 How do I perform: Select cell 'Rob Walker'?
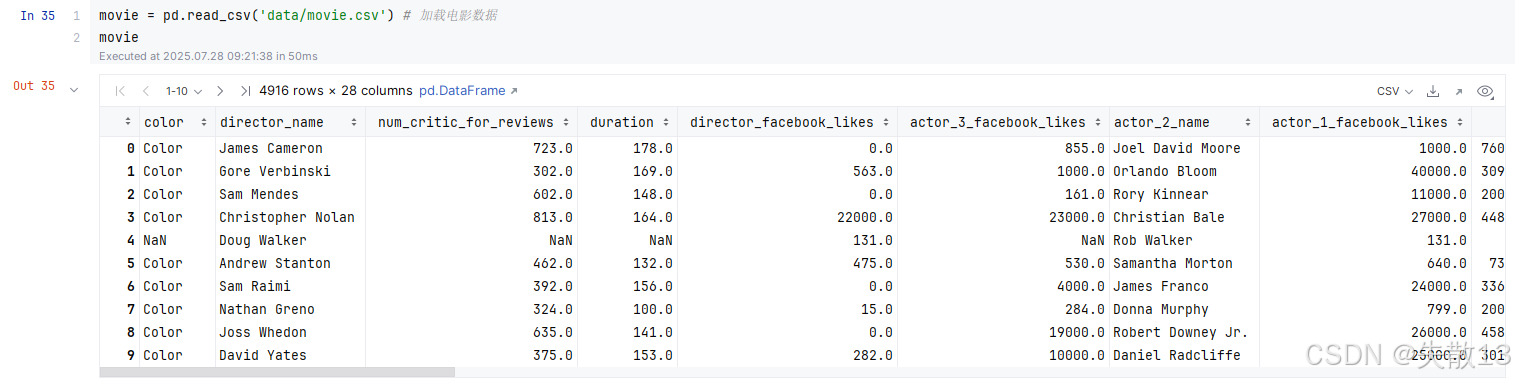(x=1153, y=240)
